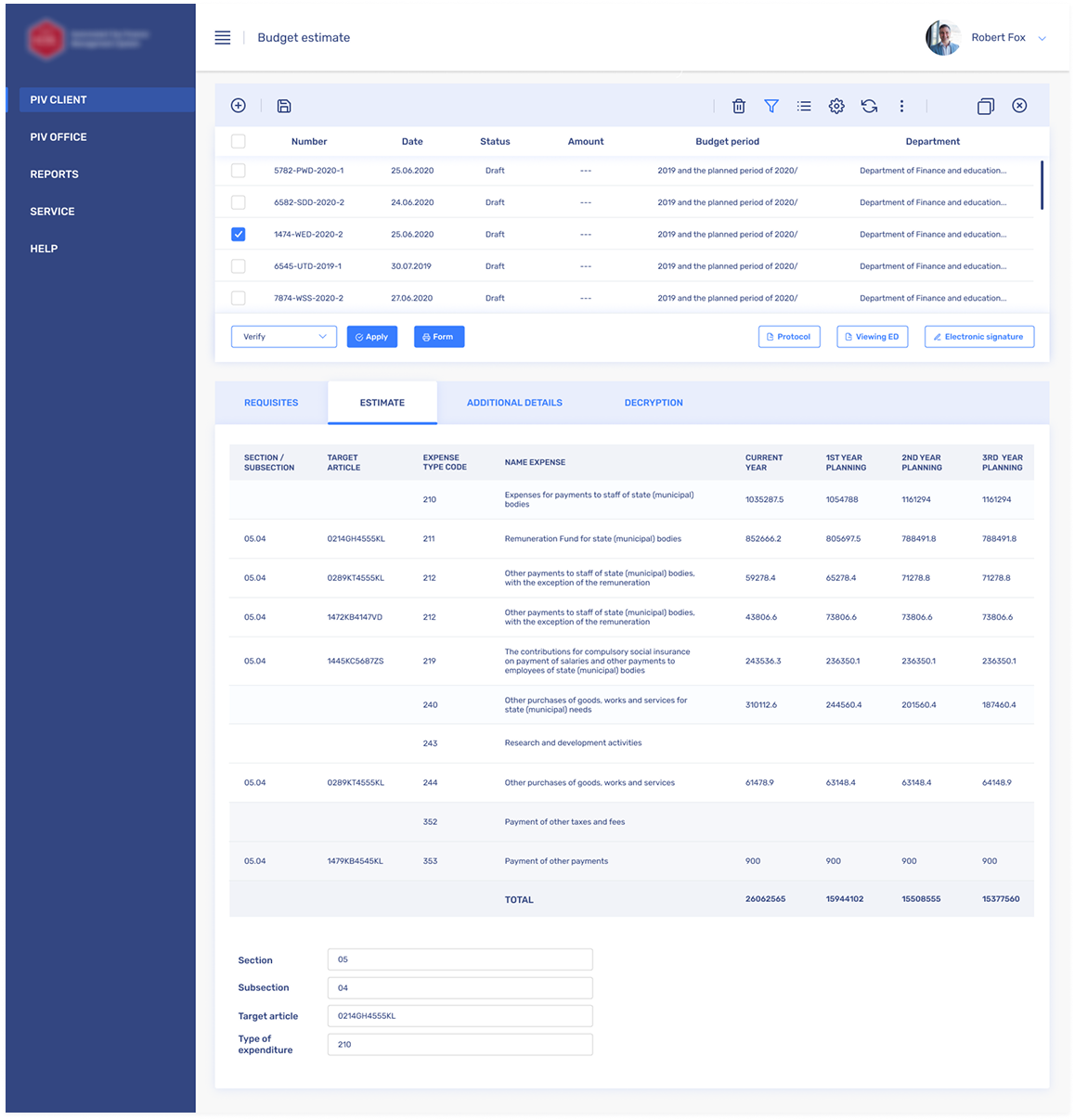Open the filter funnel icon

[x=771, y=106]
